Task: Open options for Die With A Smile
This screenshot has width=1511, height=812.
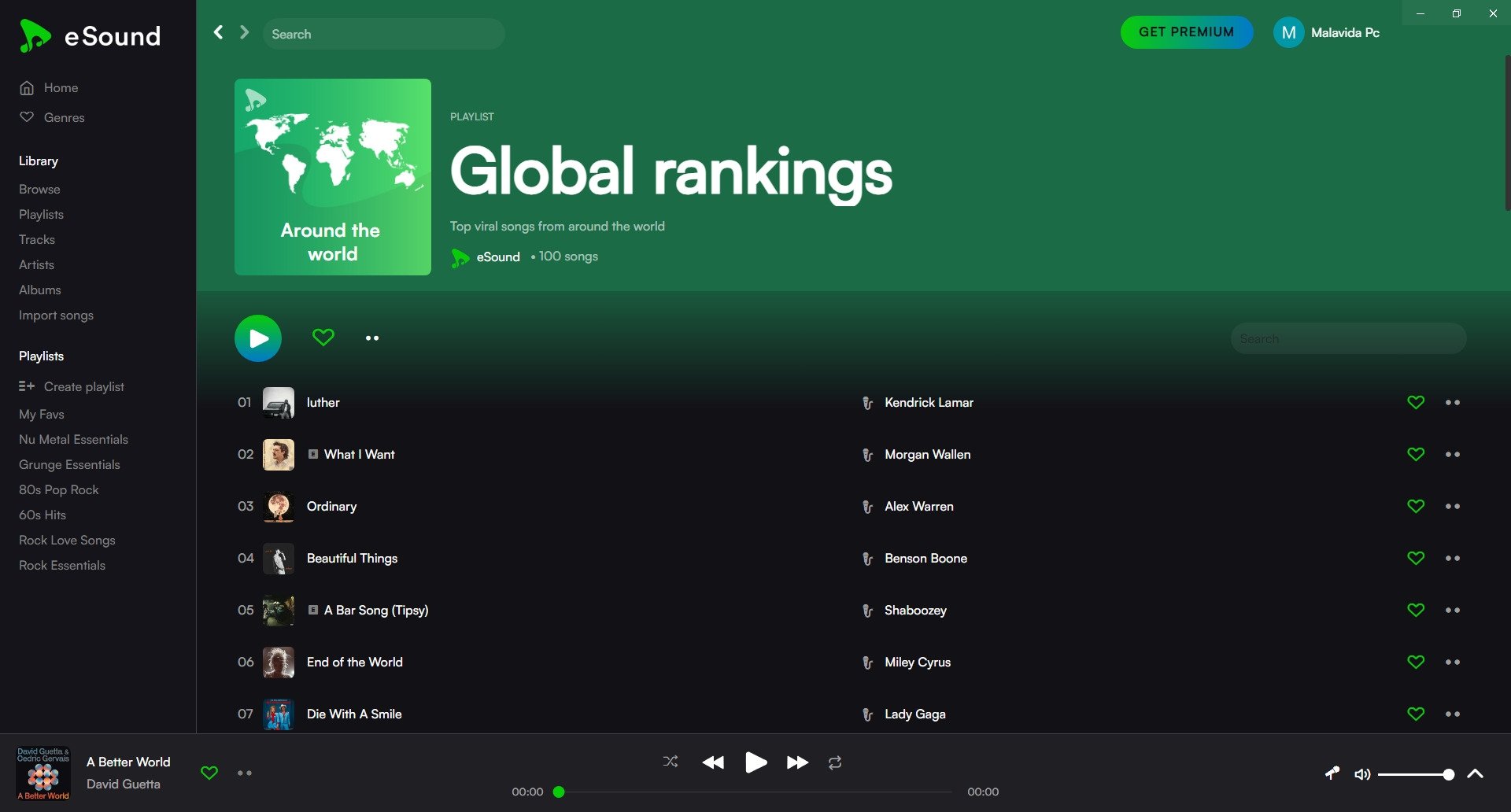Action: pyautogui.click(x=1453, y=714)
